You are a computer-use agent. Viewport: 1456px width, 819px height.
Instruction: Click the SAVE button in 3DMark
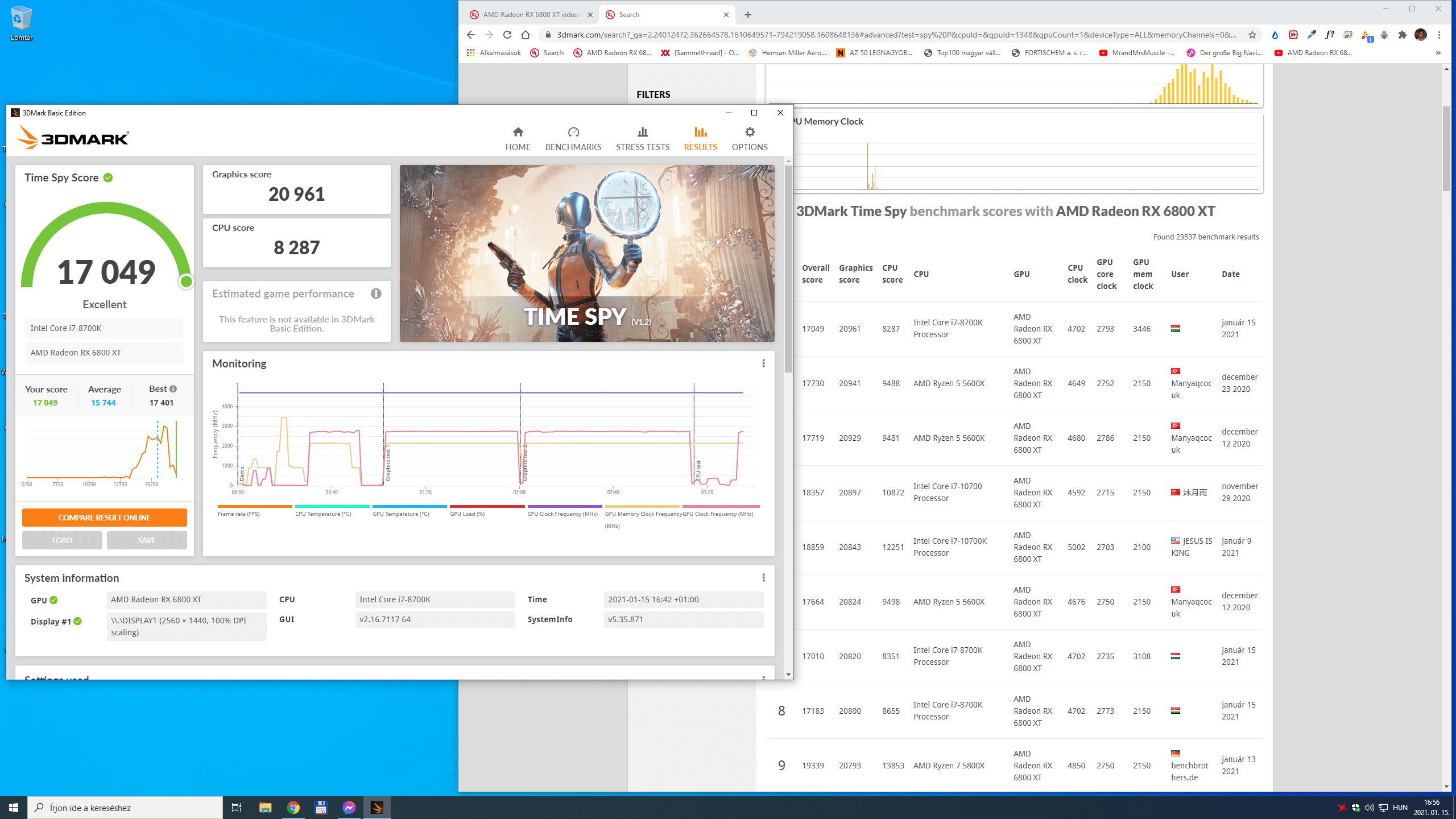[x=147, y=540]
